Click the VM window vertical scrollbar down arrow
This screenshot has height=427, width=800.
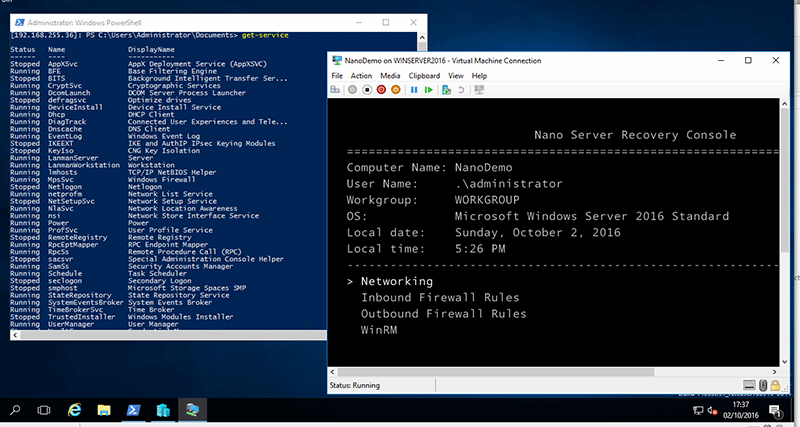[785, 361]
